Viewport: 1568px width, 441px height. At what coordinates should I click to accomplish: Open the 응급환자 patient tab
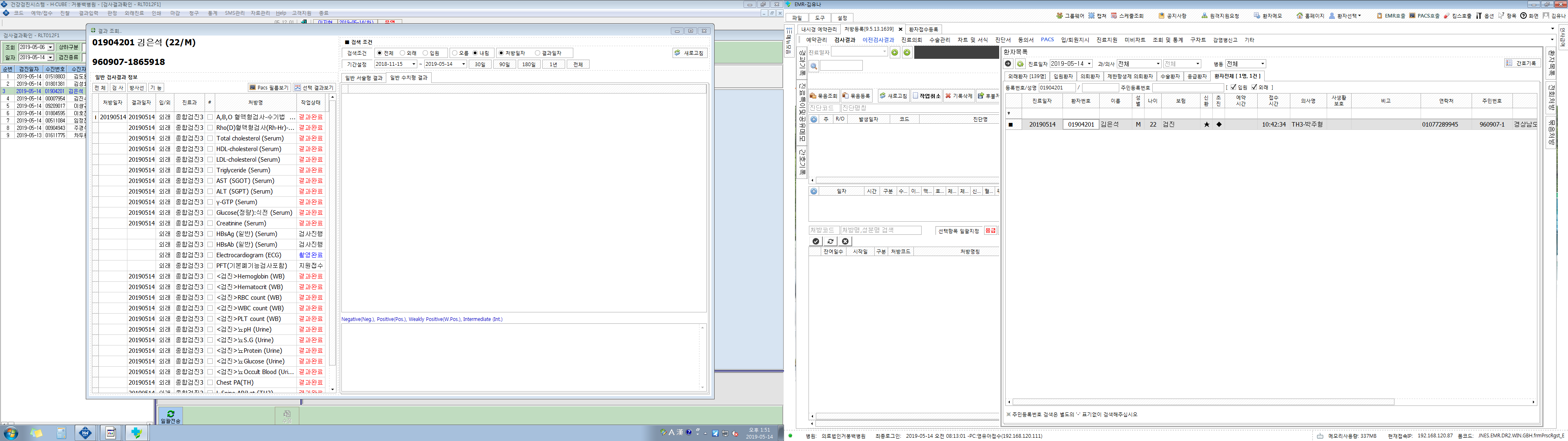click(1197, 76)
